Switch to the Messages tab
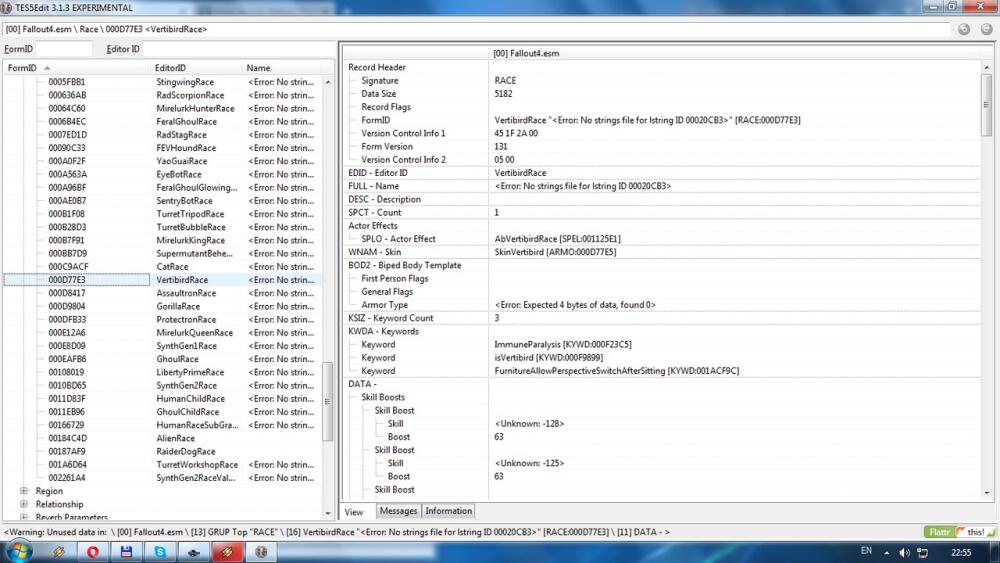1000x563 pixels. pyautogui.click(x=398, y=511)
